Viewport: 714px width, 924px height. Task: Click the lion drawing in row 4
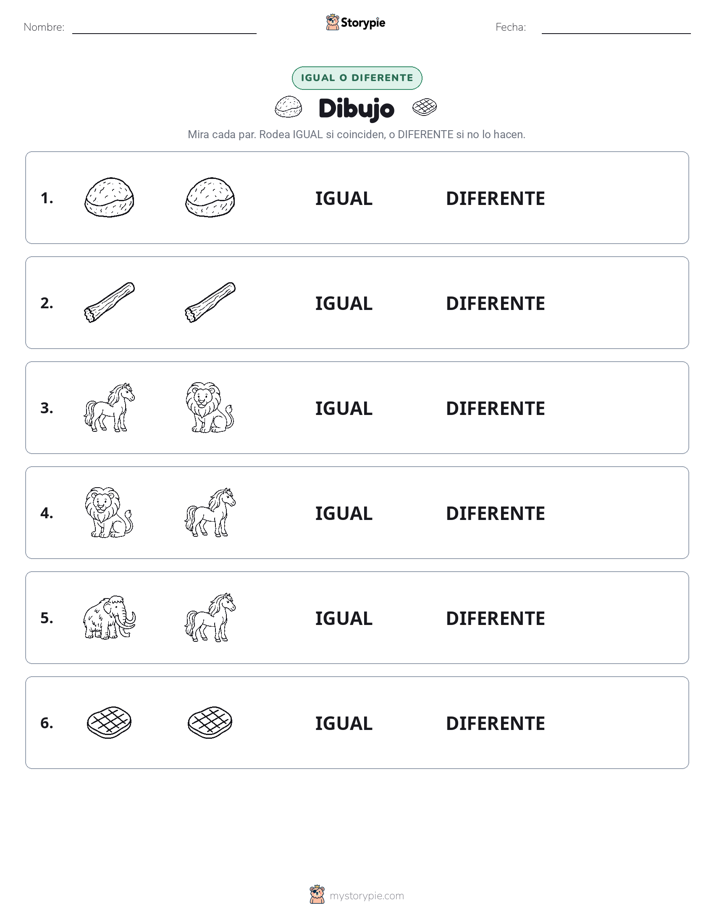tap(109, 512)
